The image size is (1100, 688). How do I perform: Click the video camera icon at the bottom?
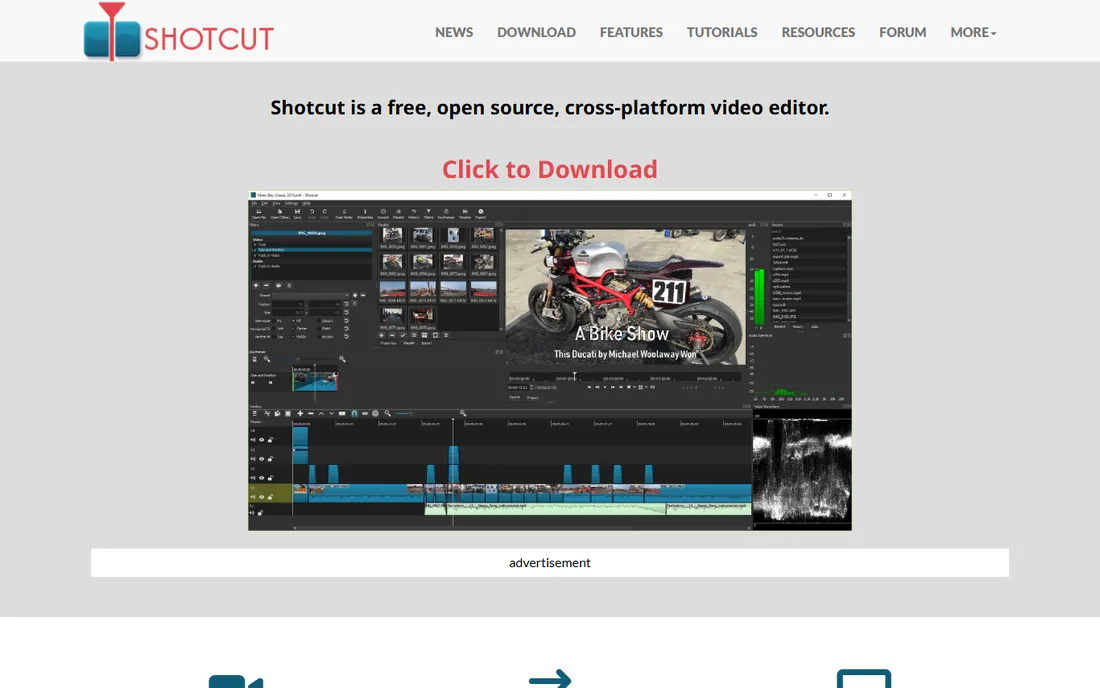(x=236, y=681)
